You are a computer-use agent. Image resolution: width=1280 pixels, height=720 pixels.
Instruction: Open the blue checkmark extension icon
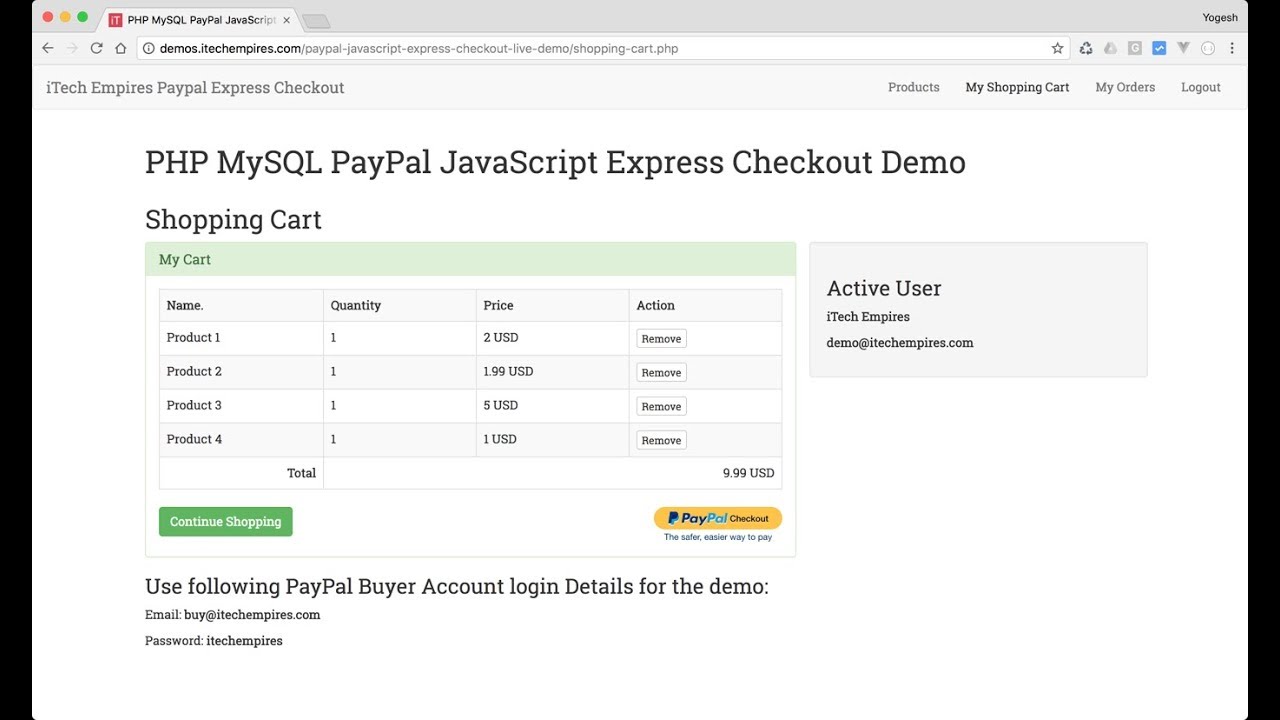coord(1159,48)
